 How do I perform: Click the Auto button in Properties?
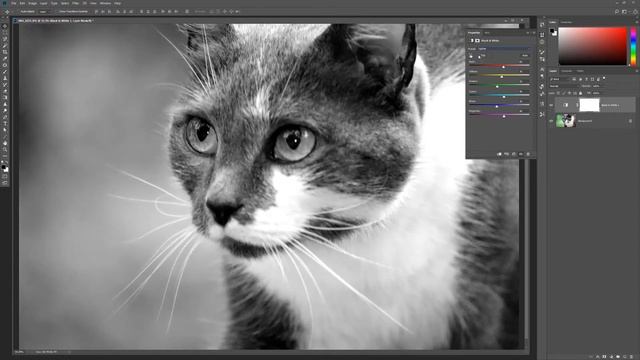tap(525, 56)
